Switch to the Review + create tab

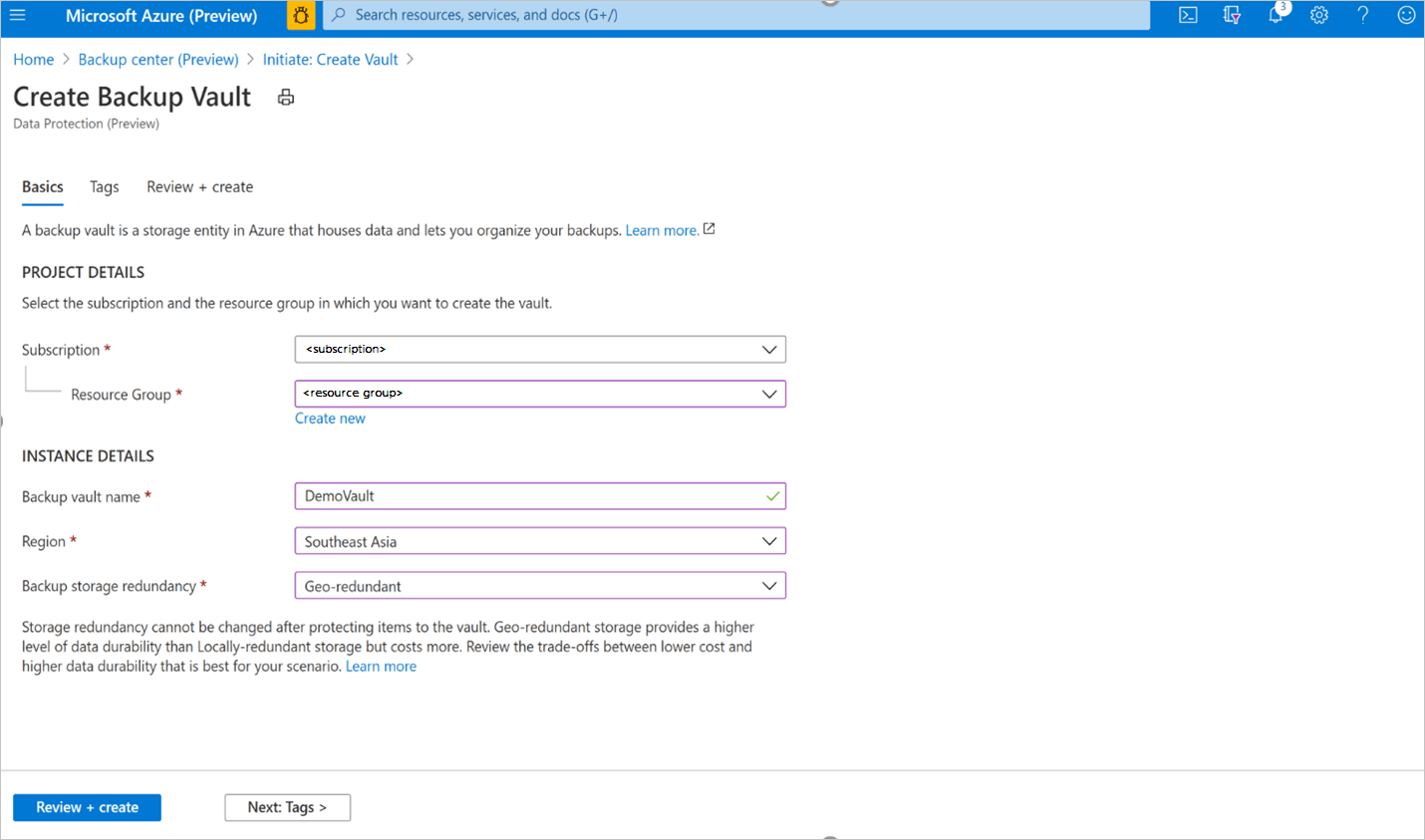199,187
